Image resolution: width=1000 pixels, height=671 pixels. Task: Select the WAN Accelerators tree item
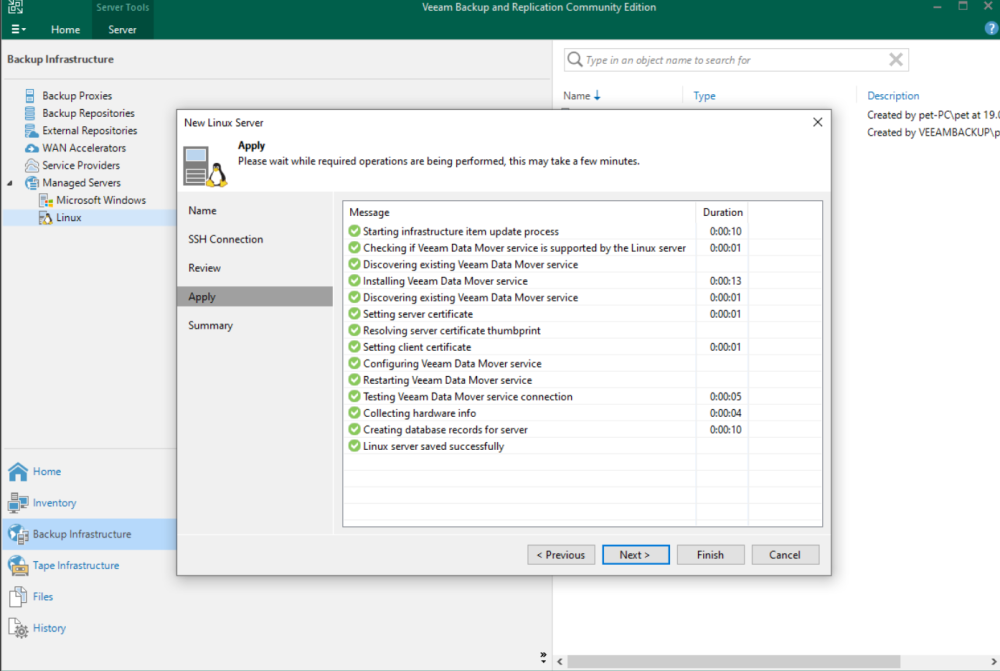point(84,148)
